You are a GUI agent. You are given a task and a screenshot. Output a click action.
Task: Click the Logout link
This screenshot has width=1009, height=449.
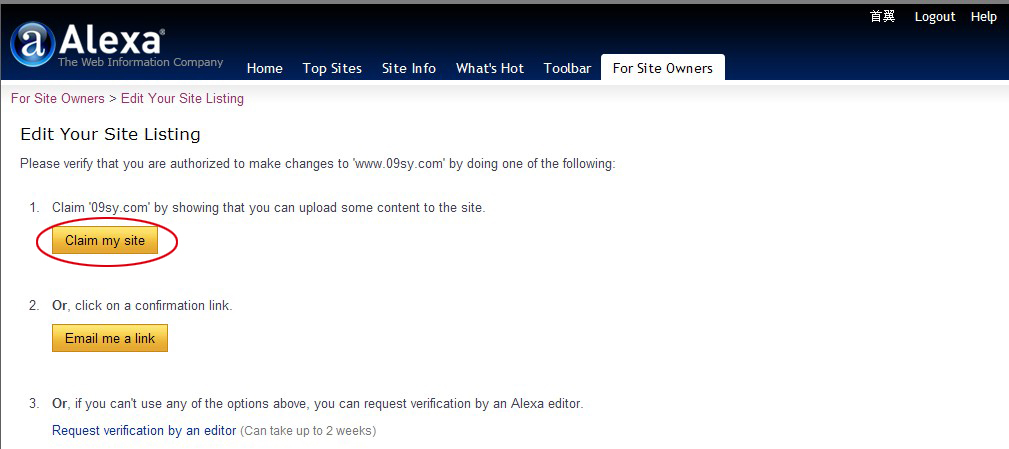(935, 17)
